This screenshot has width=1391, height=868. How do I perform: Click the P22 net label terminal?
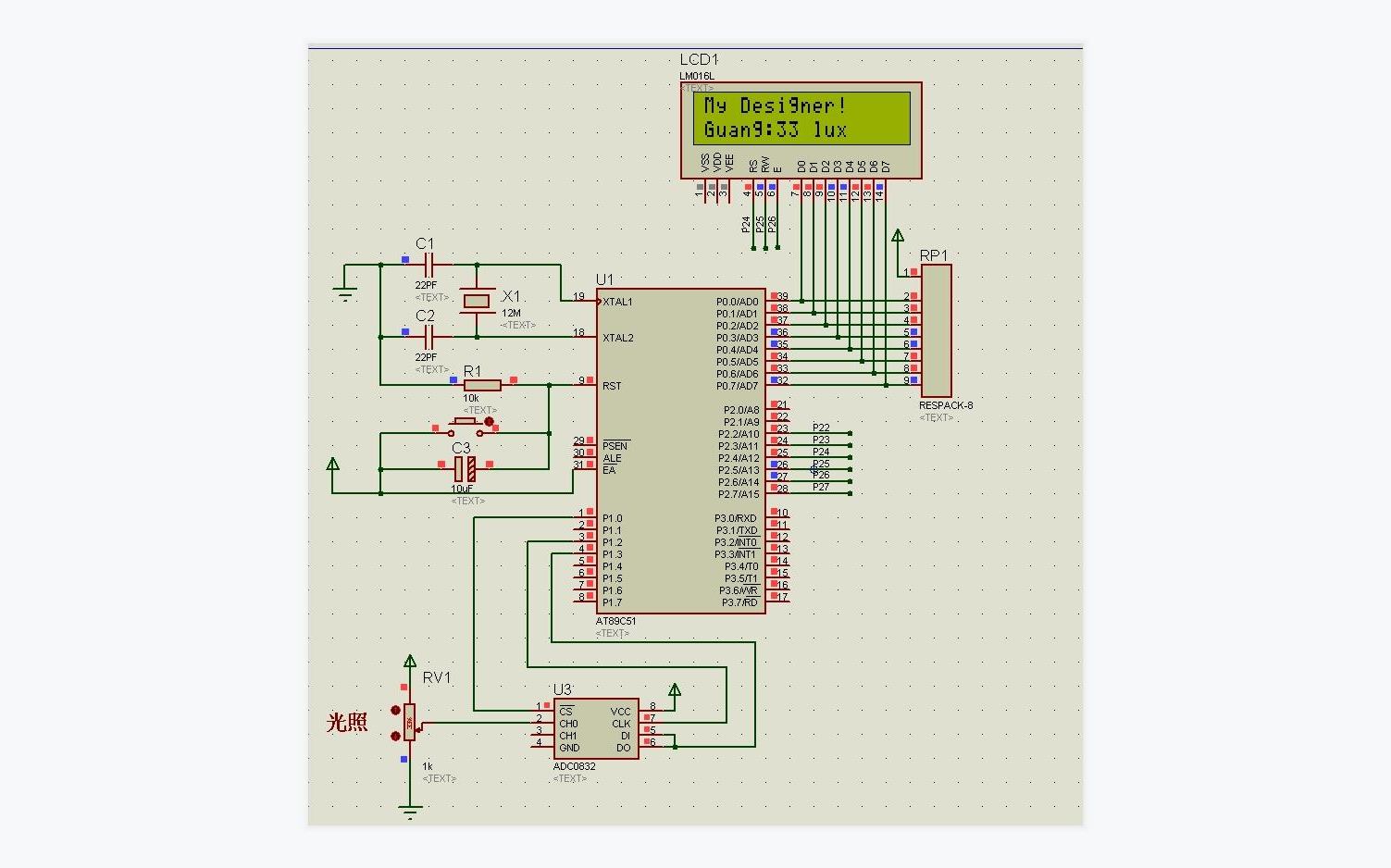(x=821, y=428)
